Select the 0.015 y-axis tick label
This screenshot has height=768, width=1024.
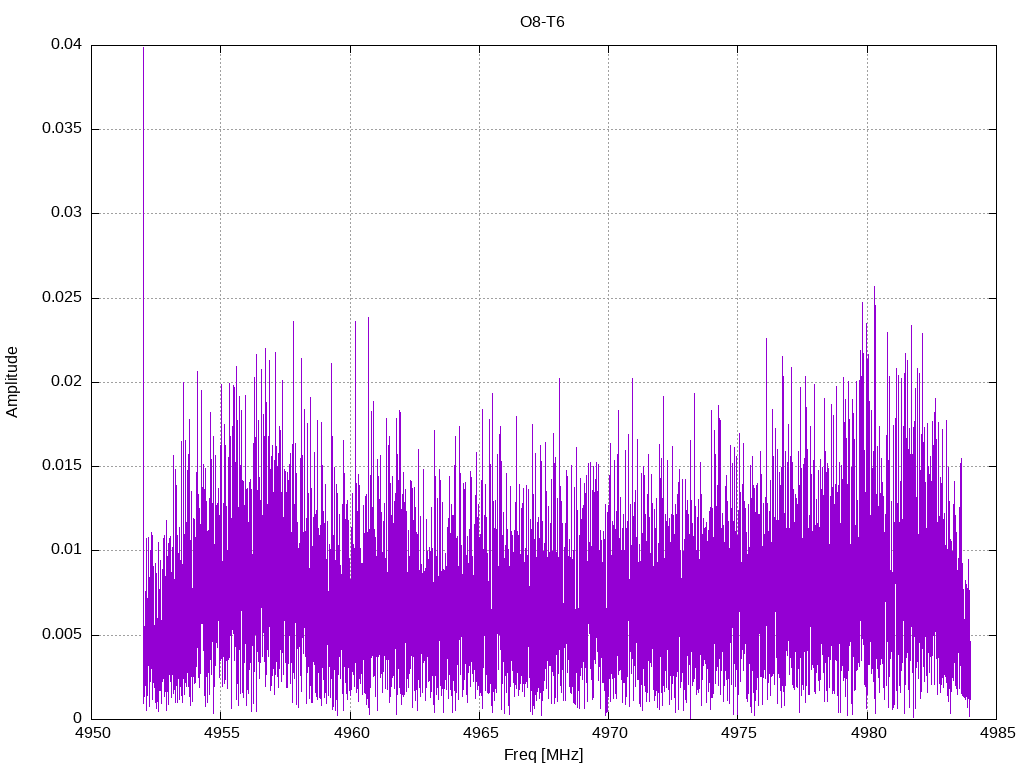point(61,466)
